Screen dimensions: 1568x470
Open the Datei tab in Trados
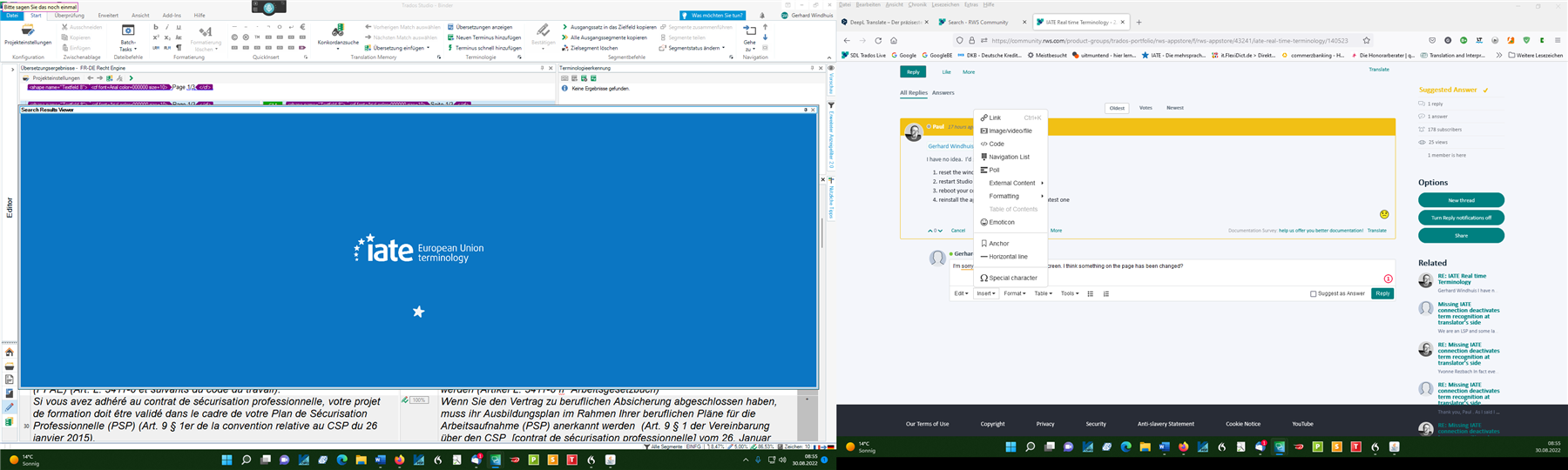click(12, 16)
